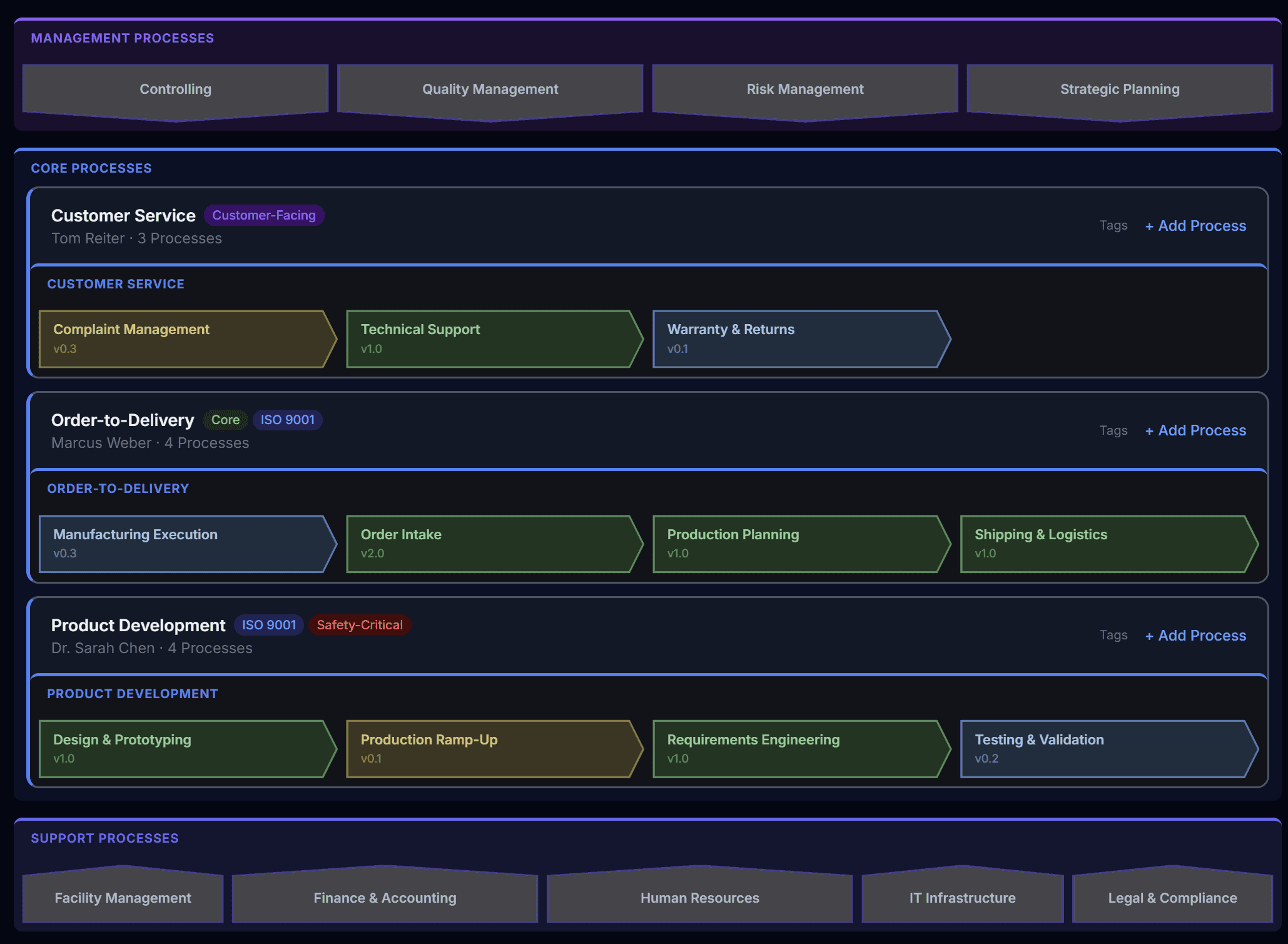Open Risk Management process block

tap(804, 89)
